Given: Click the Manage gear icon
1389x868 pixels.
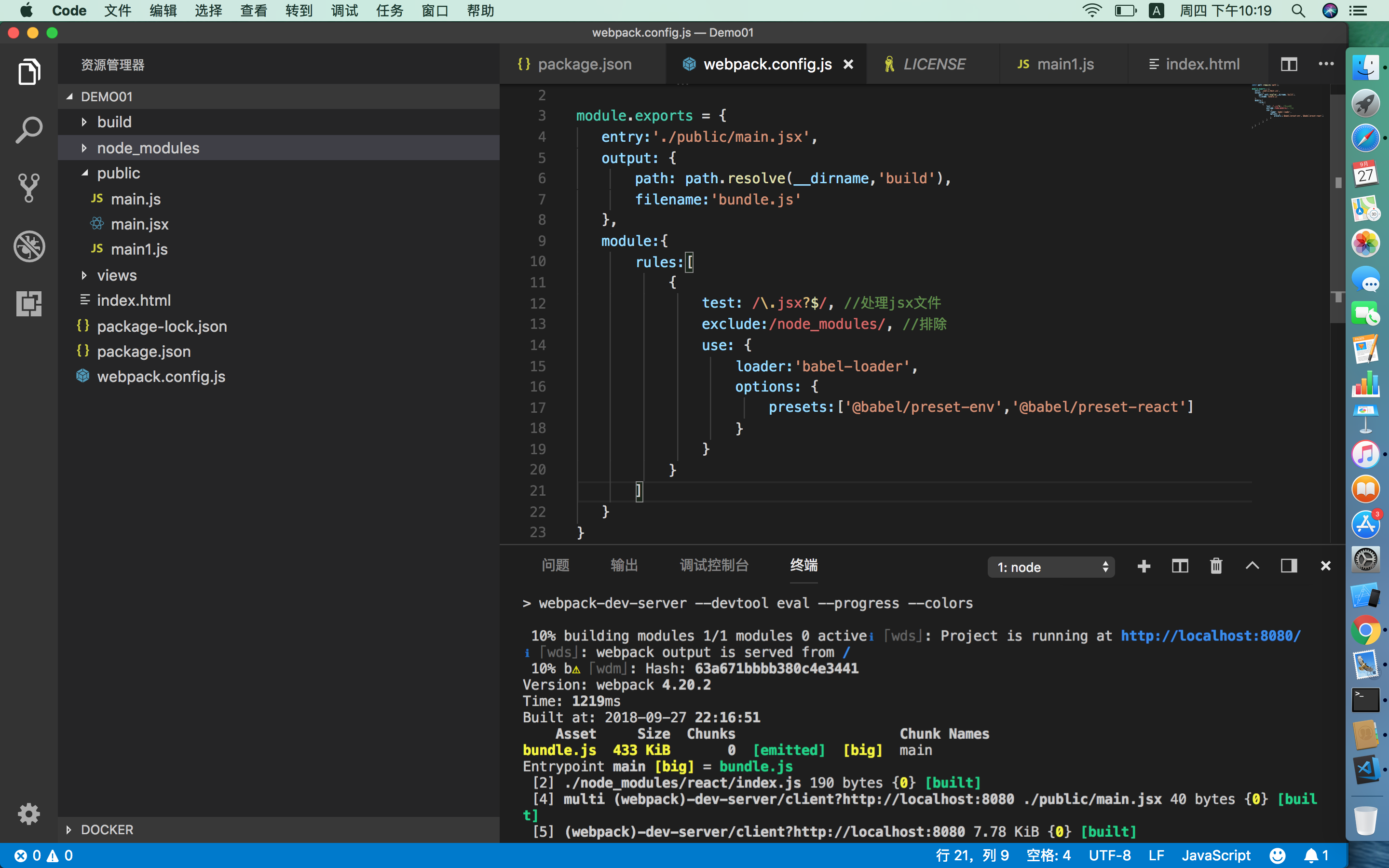Looking at the screenshot, I should point(29,814).
